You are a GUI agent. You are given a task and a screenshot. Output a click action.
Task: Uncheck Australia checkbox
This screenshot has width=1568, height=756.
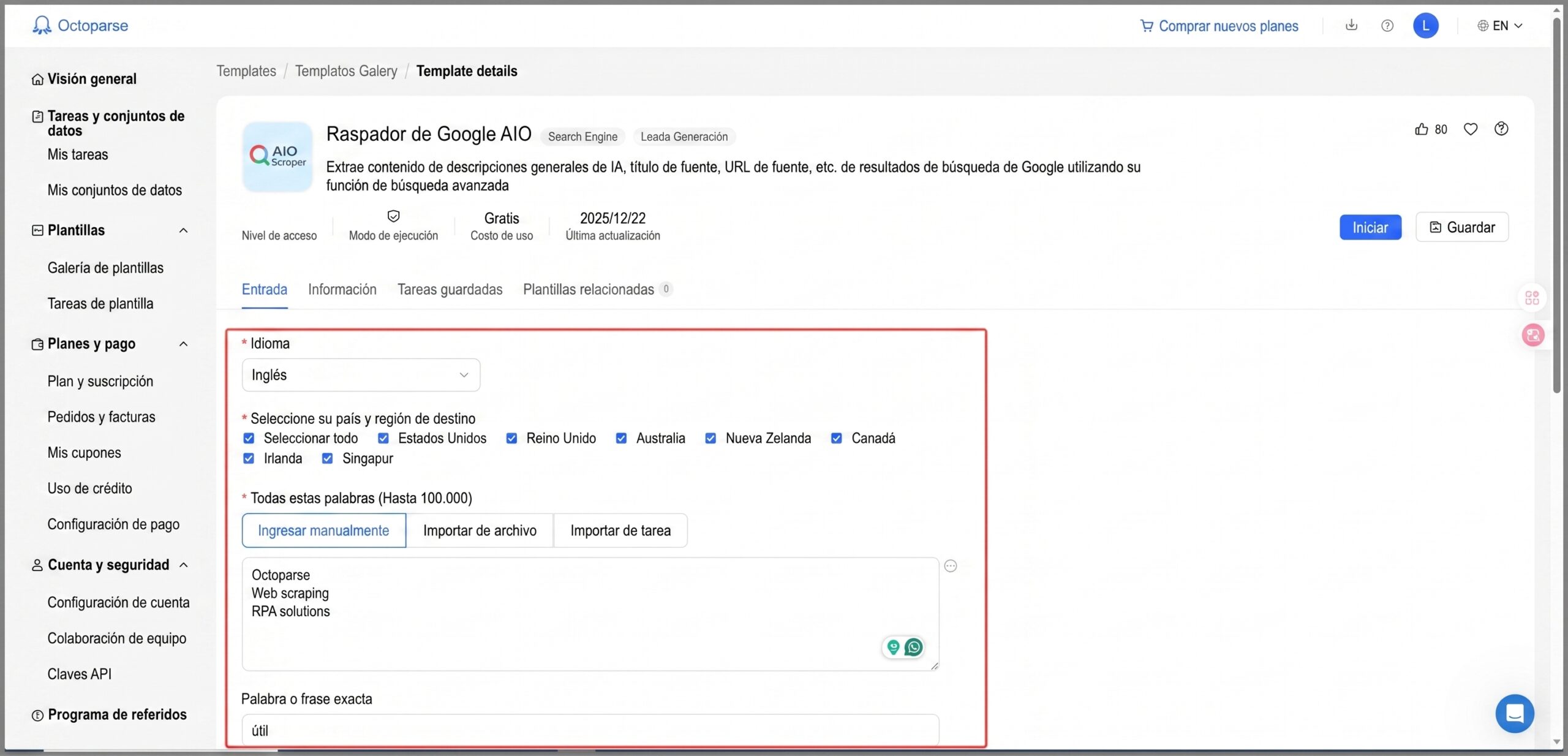621,438
